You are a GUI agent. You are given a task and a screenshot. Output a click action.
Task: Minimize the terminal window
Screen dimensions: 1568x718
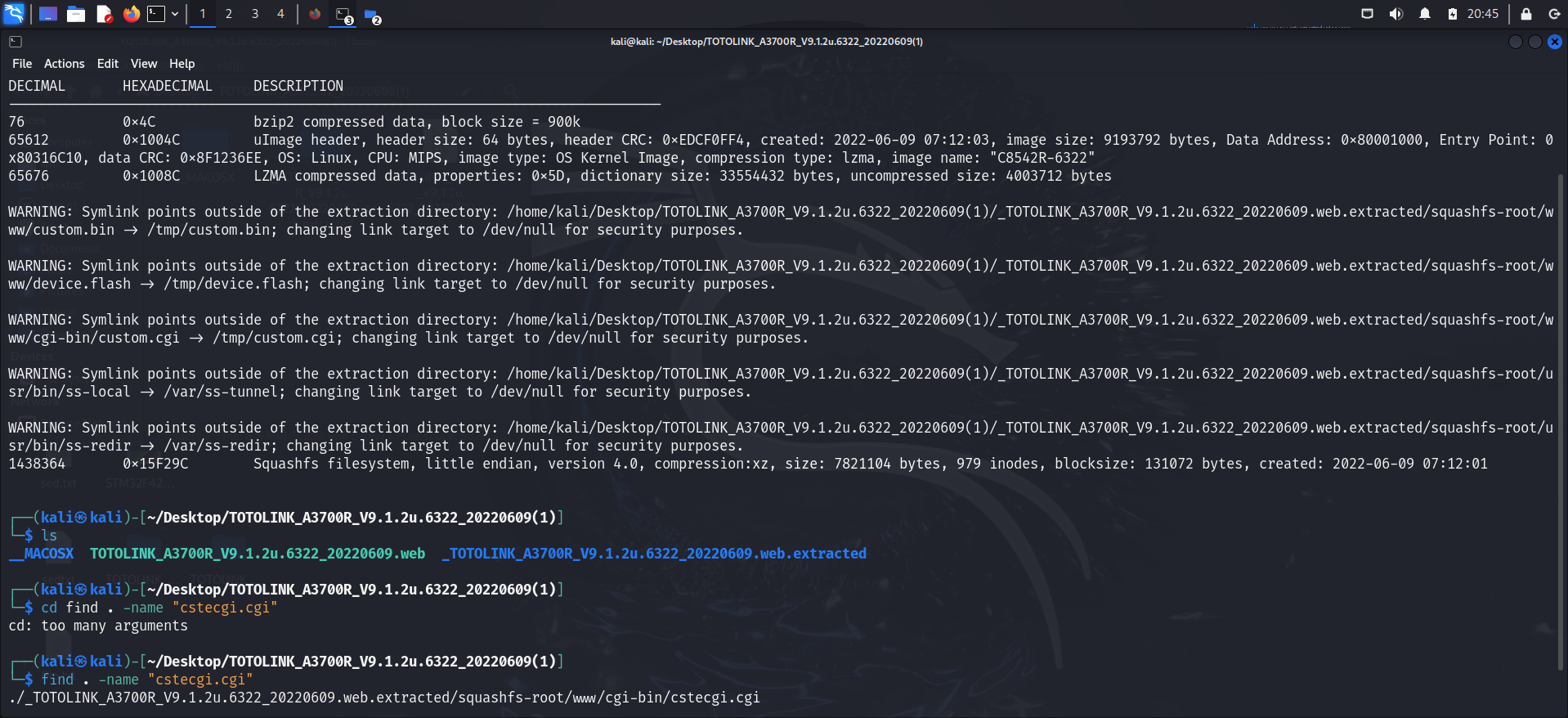[1516, 42]
